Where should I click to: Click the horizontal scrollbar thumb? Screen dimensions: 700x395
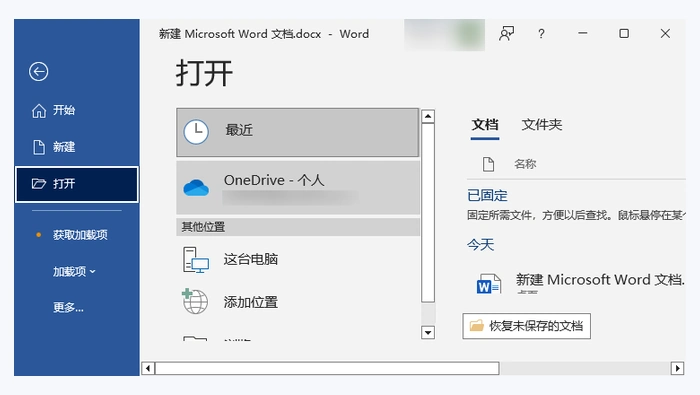(327, 368)
